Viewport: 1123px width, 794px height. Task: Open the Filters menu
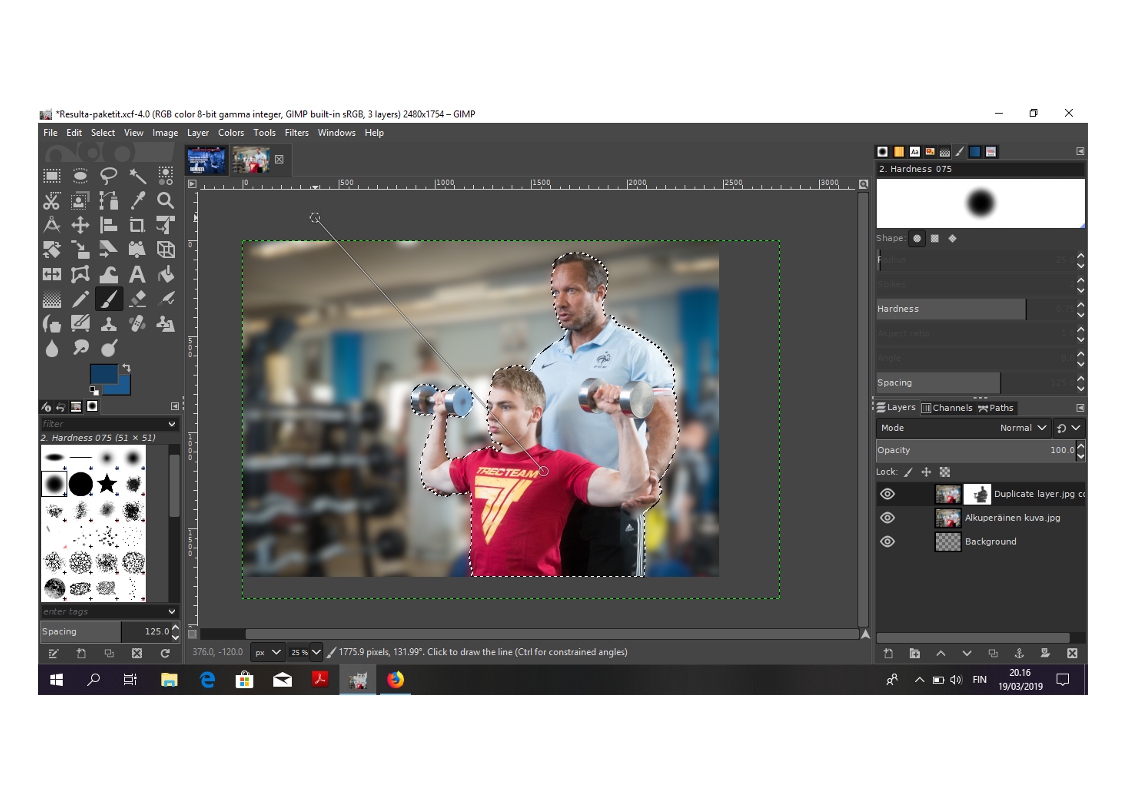296,133
